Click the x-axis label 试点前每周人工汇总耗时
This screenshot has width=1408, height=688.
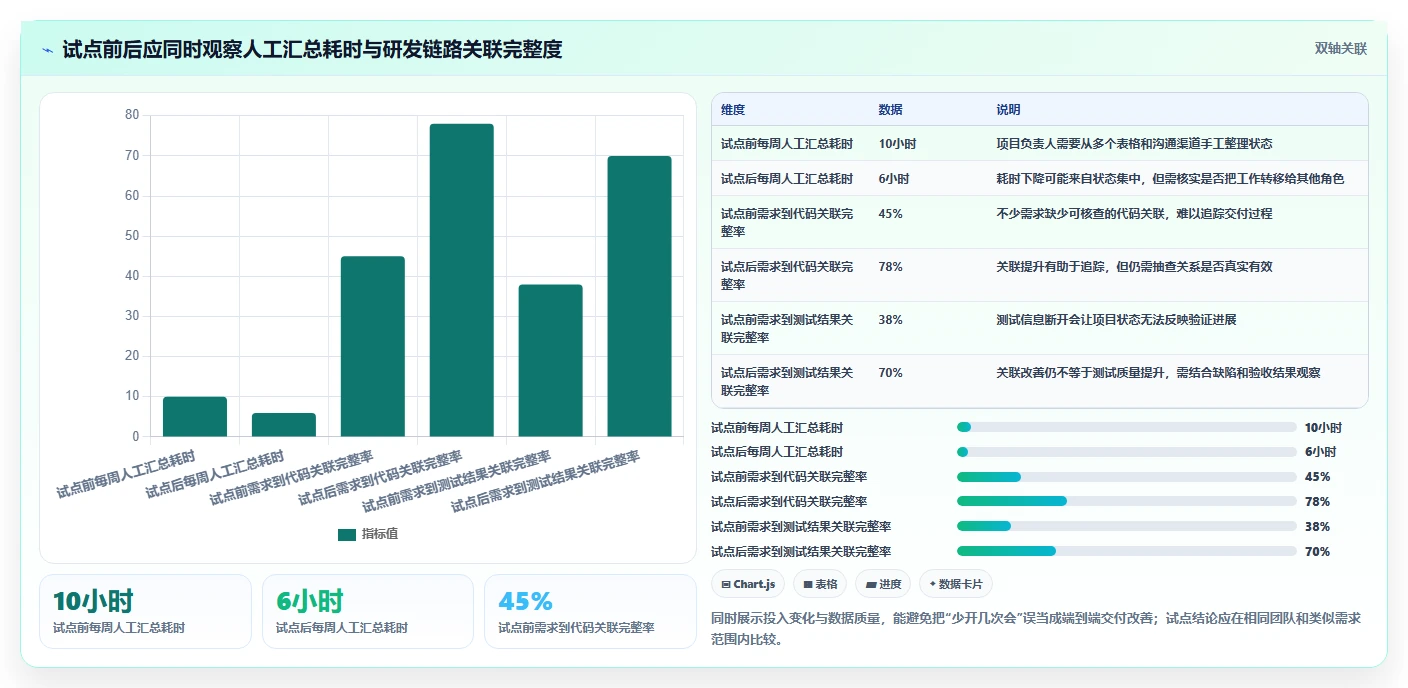126,475
